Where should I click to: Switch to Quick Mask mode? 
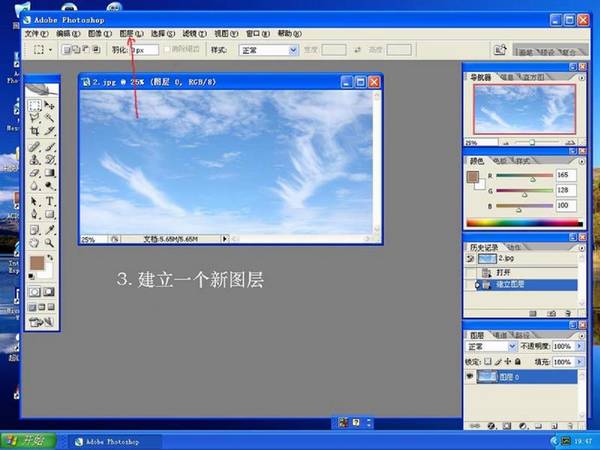[49, 292]
